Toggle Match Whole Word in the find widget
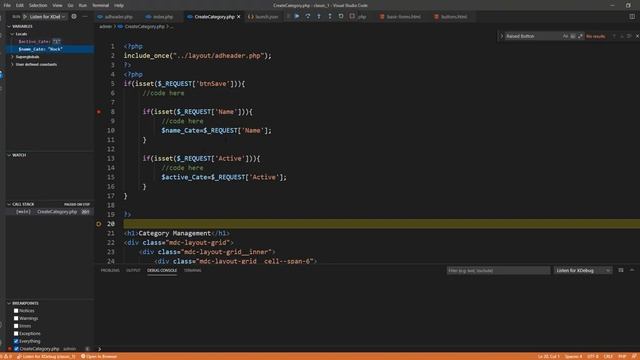This screenshot has height=360, width=640. click(x=573, y=36)
